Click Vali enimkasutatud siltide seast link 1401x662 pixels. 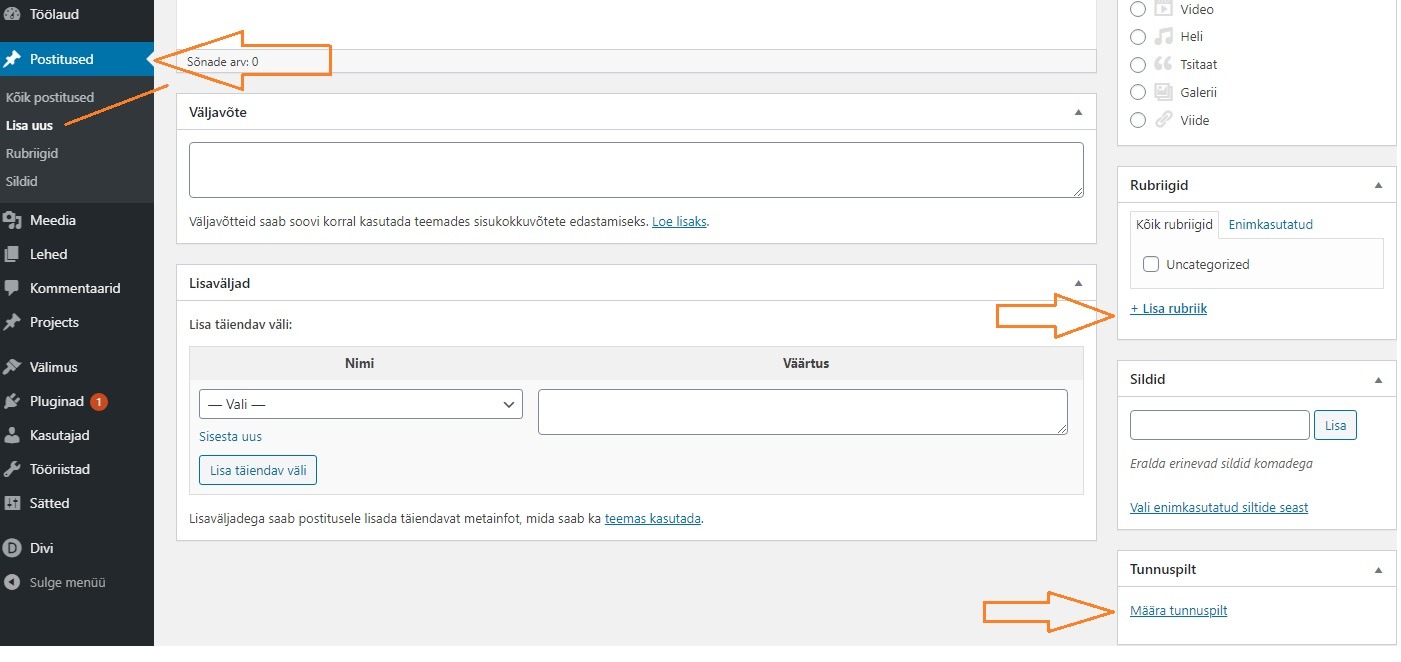coord(1219,507)
